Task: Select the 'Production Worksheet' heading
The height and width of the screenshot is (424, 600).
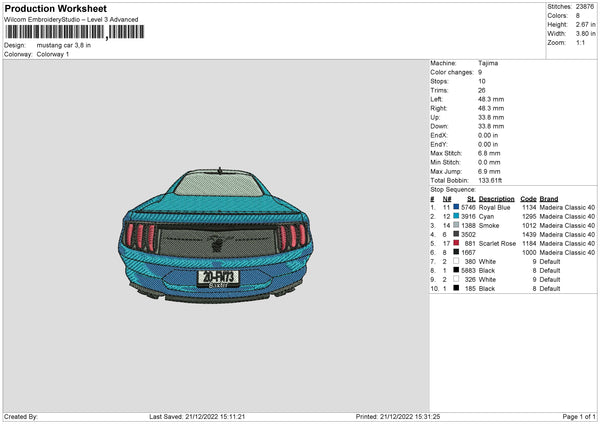Action: pos(55,8)
